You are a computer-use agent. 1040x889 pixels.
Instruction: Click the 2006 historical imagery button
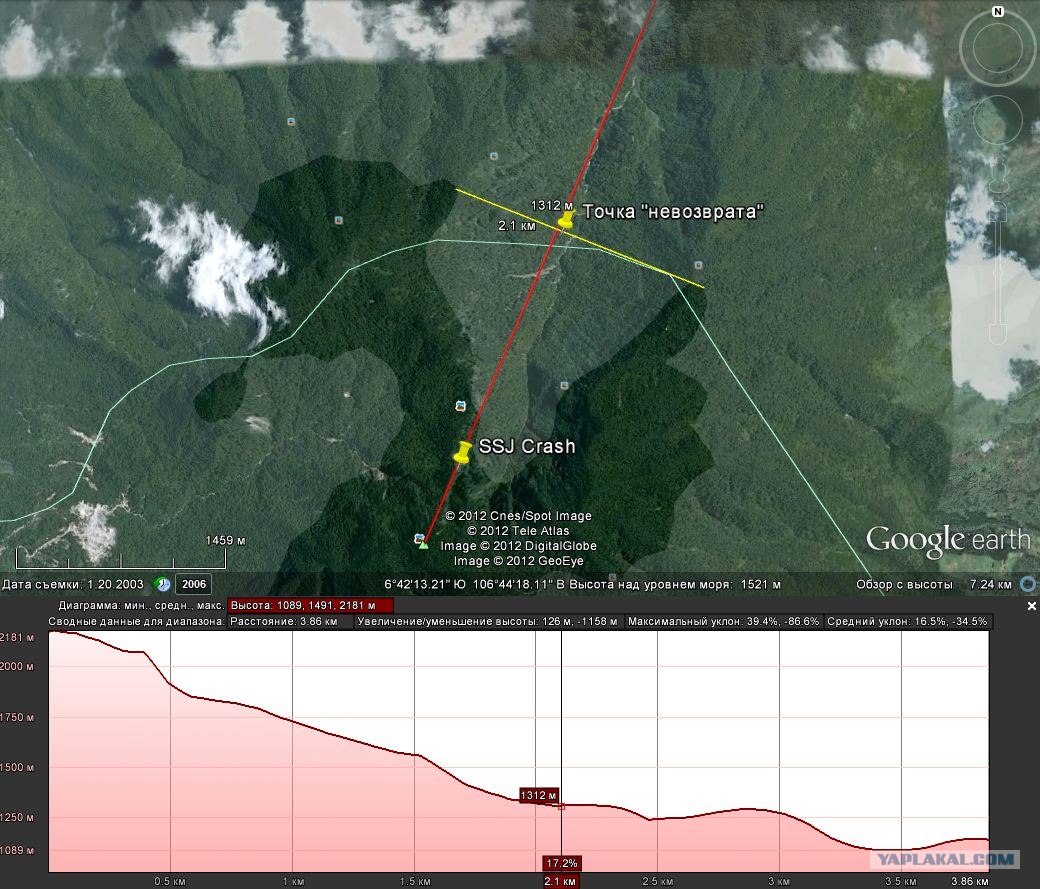click(x=194, y=584)
